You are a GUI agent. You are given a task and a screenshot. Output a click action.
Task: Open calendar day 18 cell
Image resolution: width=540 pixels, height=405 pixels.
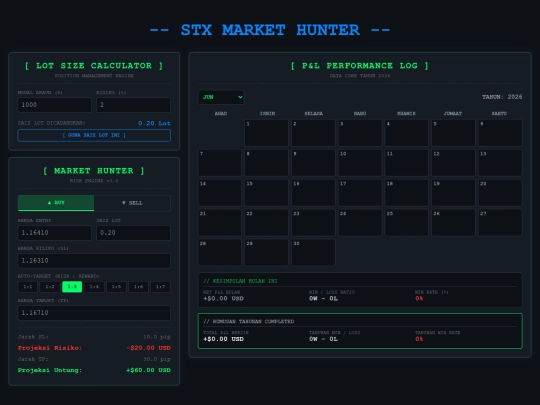[x=407, y=193]
